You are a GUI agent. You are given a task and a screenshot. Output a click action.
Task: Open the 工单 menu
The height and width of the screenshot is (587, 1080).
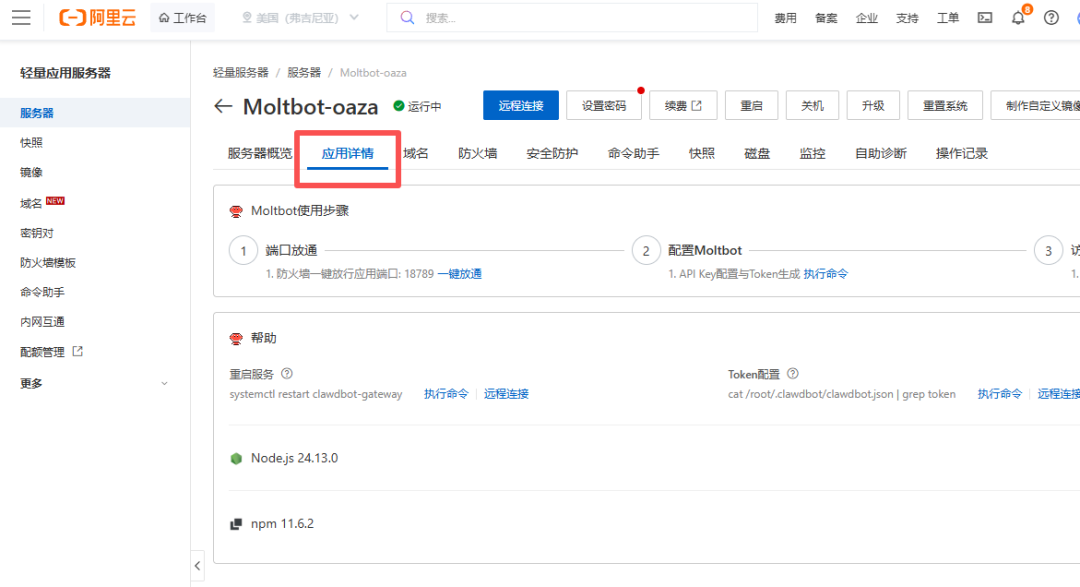948,18
